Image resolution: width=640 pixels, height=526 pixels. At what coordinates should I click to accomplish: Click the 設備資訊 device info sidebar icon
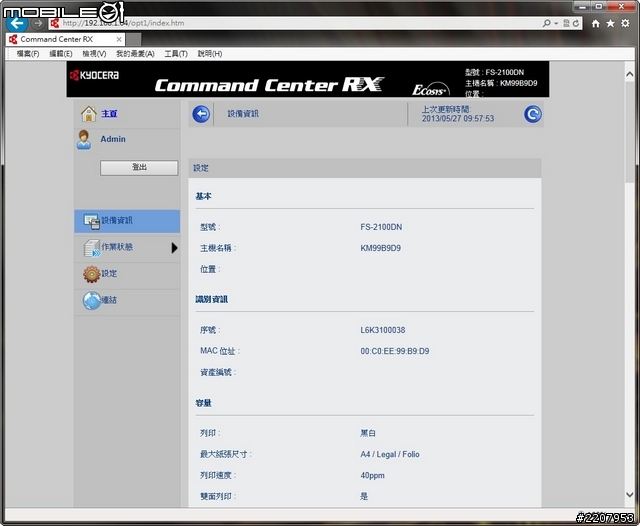pos(91,221)
